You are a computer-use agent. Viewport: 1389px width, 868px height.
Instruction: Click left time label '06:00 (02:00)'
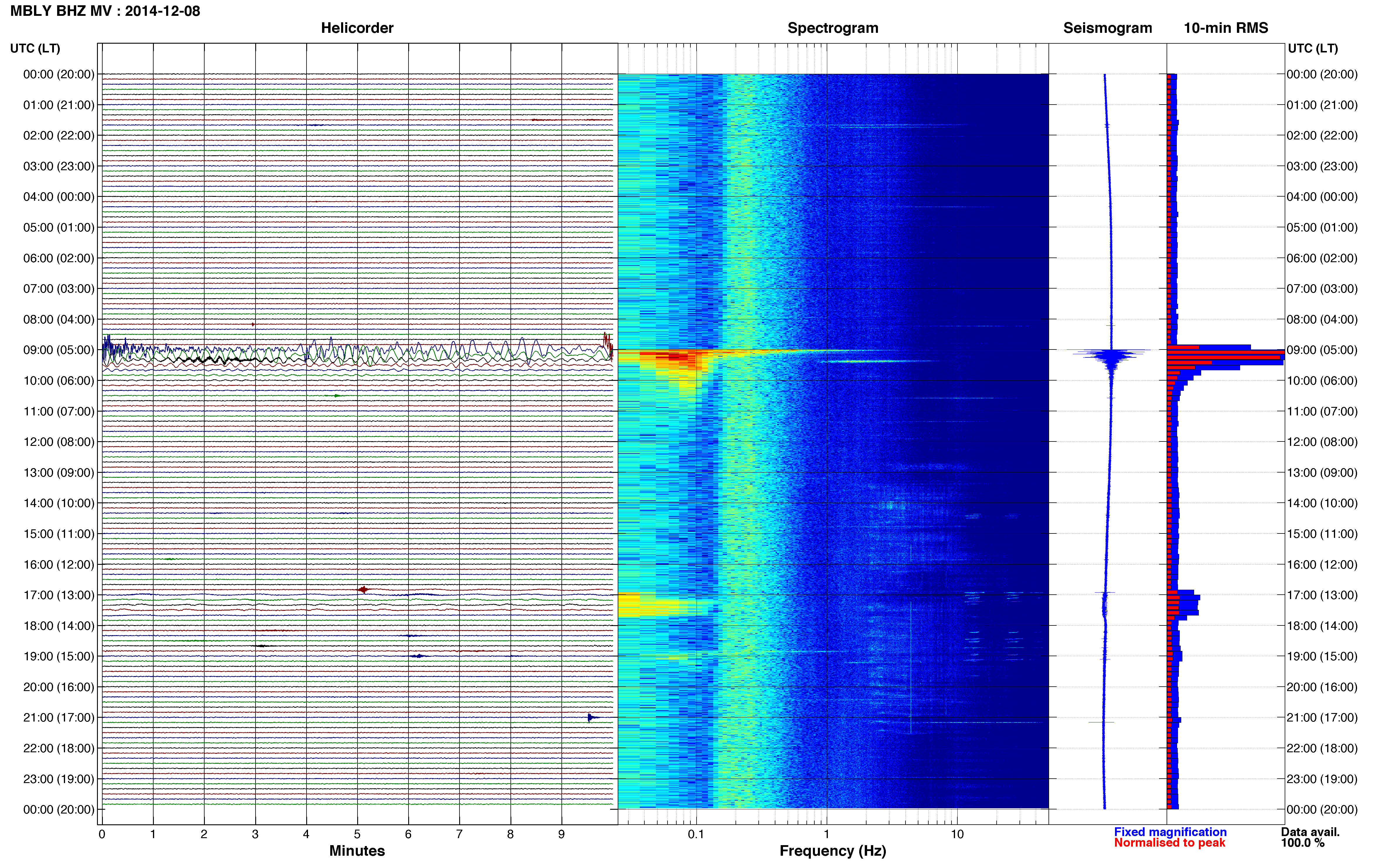click(59, 258)
